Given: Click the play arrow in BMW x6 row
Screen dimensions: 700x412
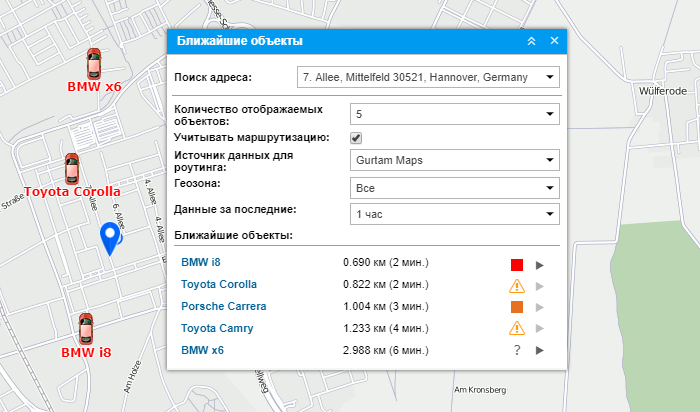Looking at the screenshot, I should 539,350.
